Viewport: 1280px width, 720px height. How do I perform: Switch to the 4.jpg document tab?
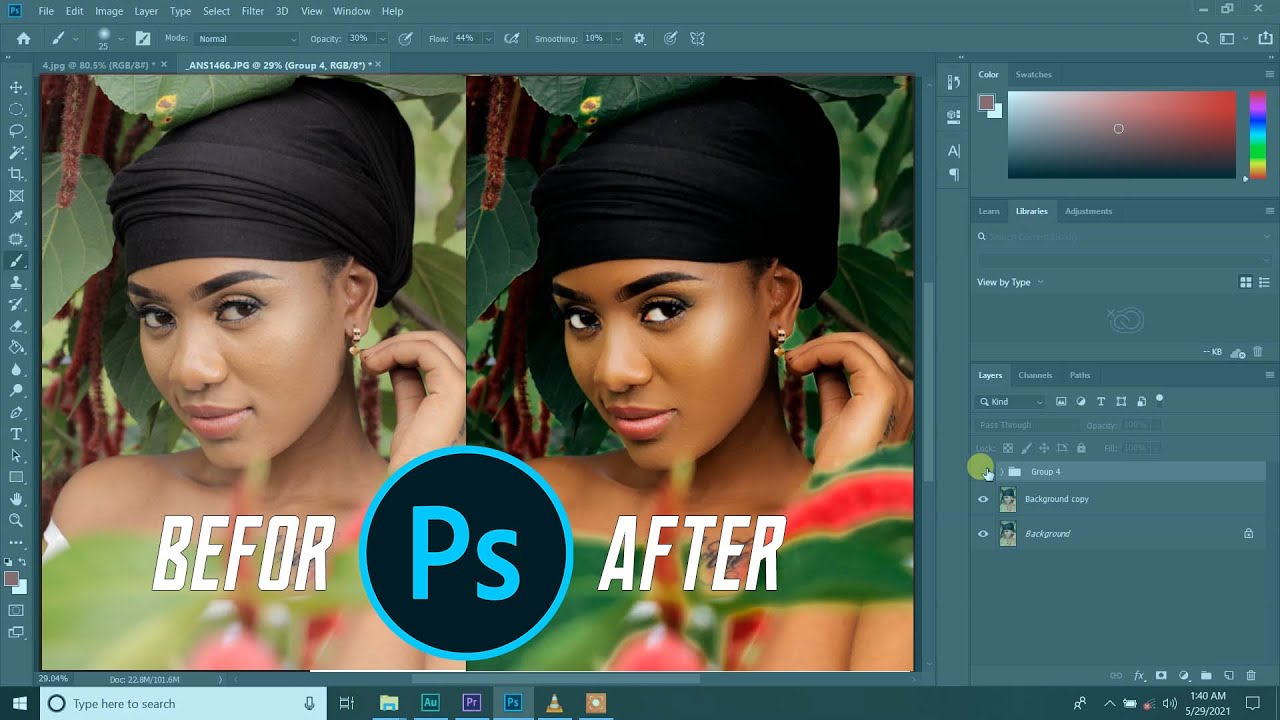click(100, 65)
